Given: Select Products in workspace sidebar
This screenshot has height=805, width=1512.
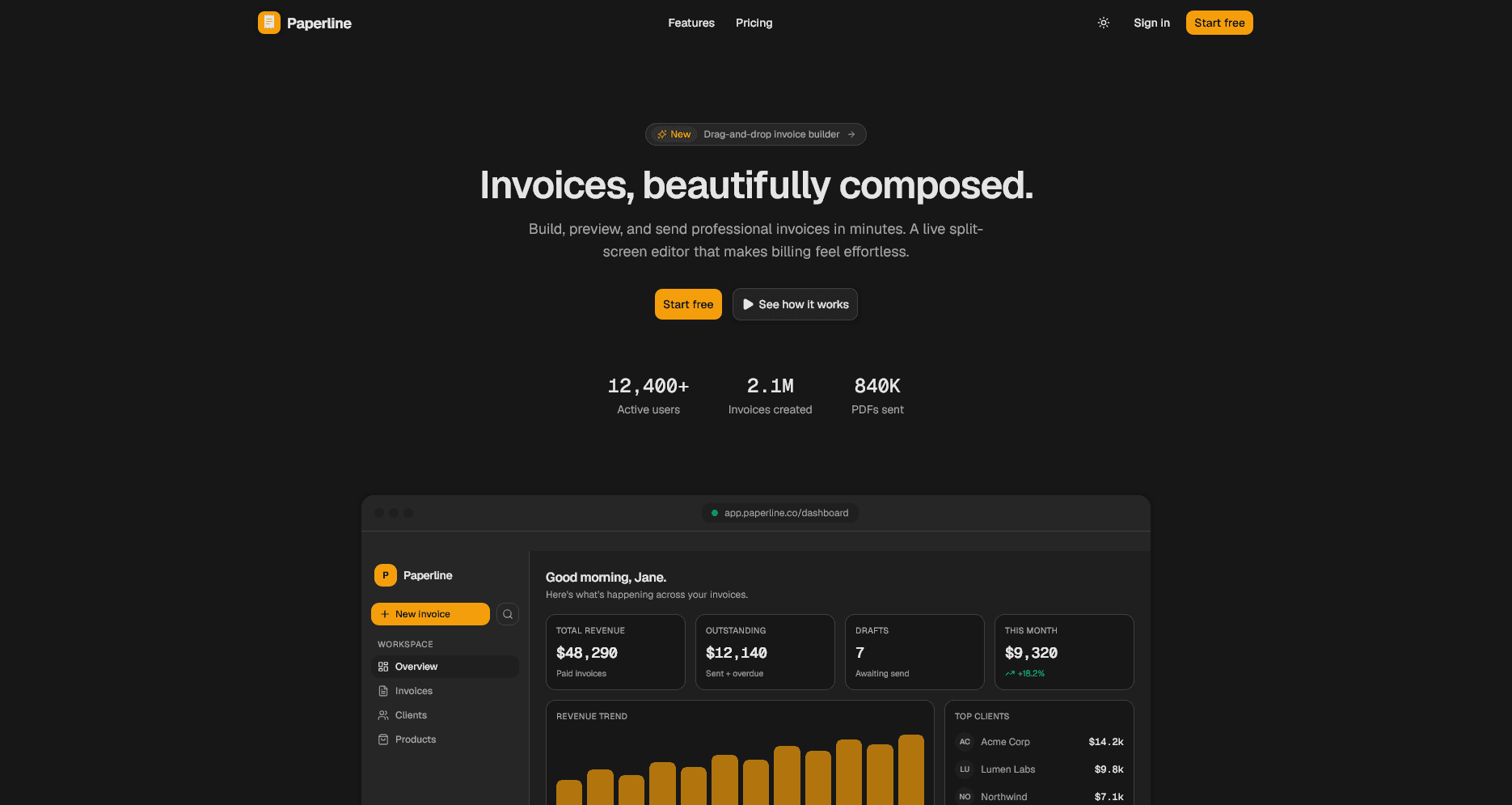Looking at the screenshot, I should (x=445, y=739).
